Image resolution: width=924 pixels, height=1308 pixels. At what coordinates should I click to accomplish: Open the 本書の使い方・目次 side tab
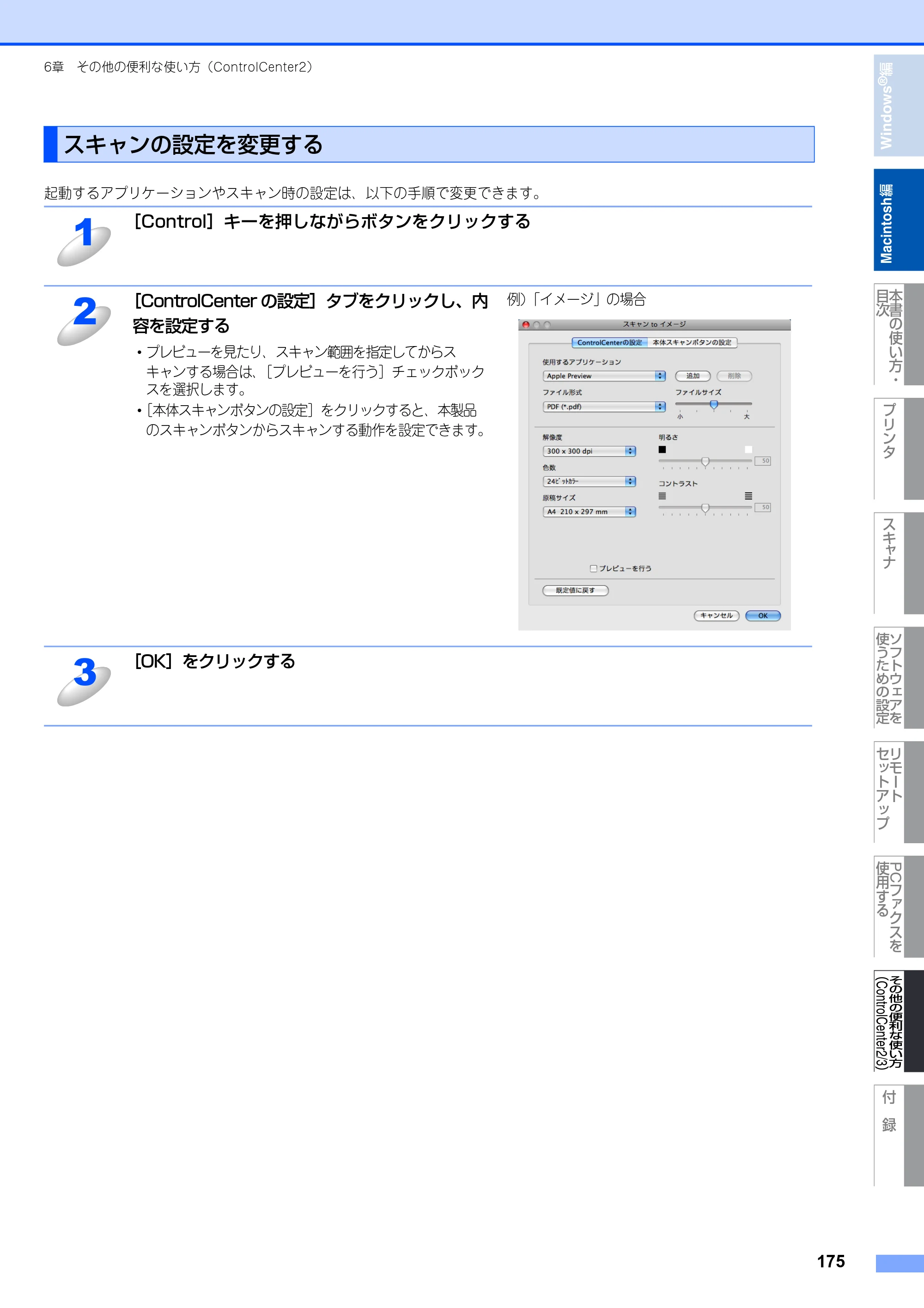click(x=899, y=335)
